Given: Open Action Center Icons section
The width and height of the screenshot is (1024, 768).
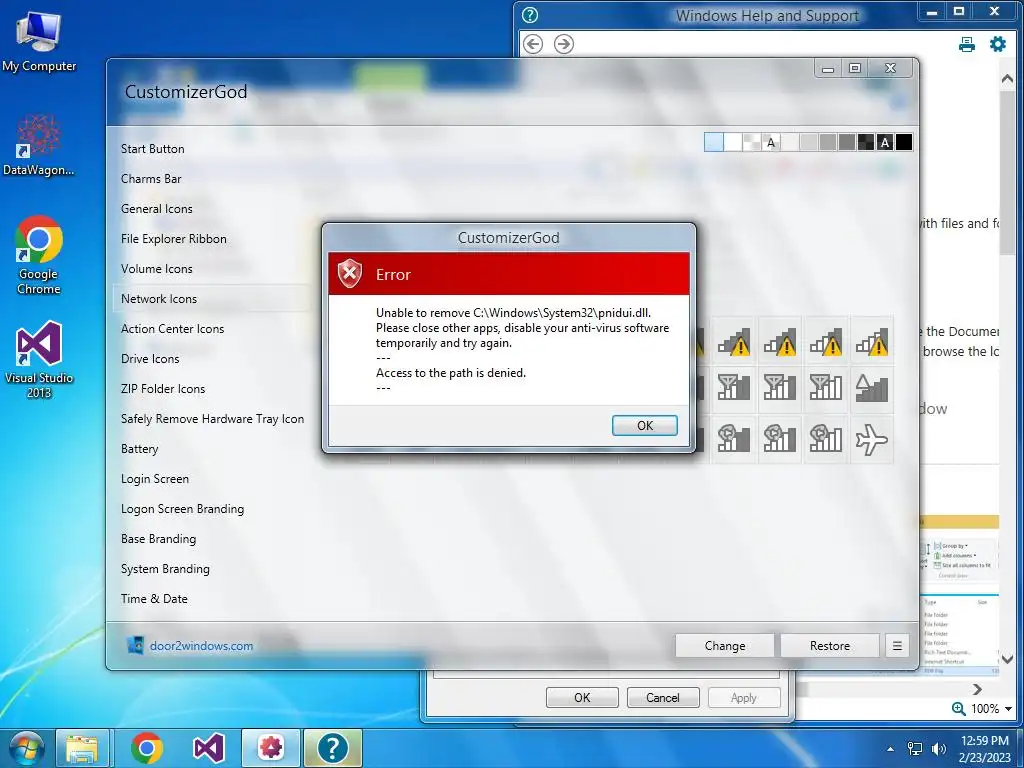Looking at the screenshot, I should (172, 329).
